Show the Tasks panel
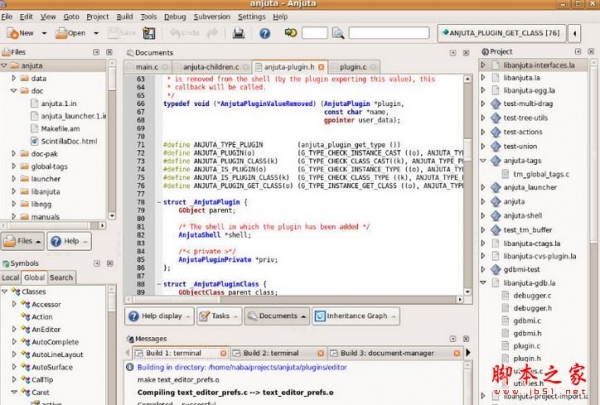The height and width of the screenshot is (405, 600). [x=218, y=316]
